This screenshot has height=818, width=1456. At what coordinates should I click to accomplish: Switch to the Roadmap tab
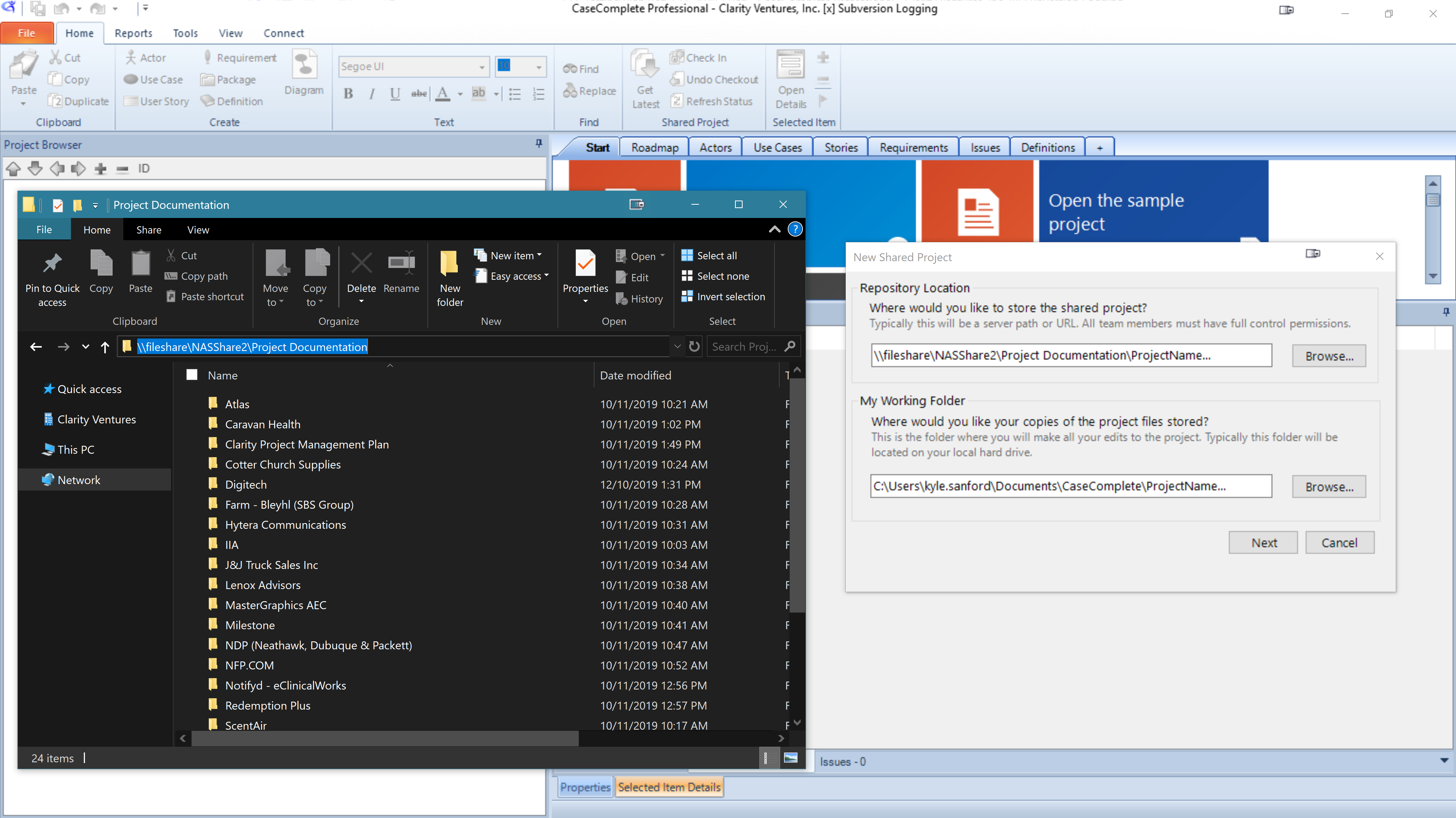[x=655, y=147]
